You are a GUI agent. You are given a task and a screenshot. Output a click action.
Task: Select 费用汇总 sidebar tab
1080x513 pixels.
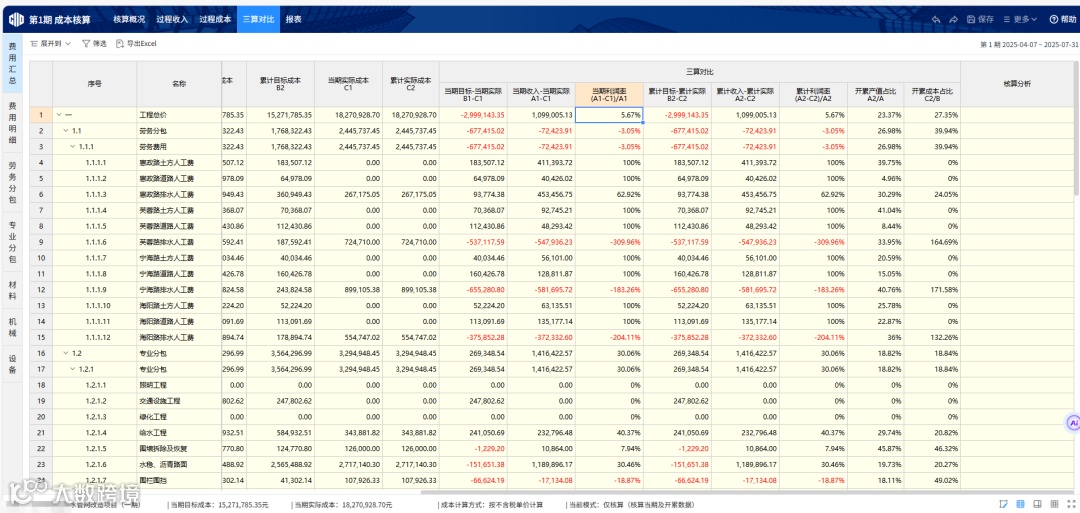(12, 62)
